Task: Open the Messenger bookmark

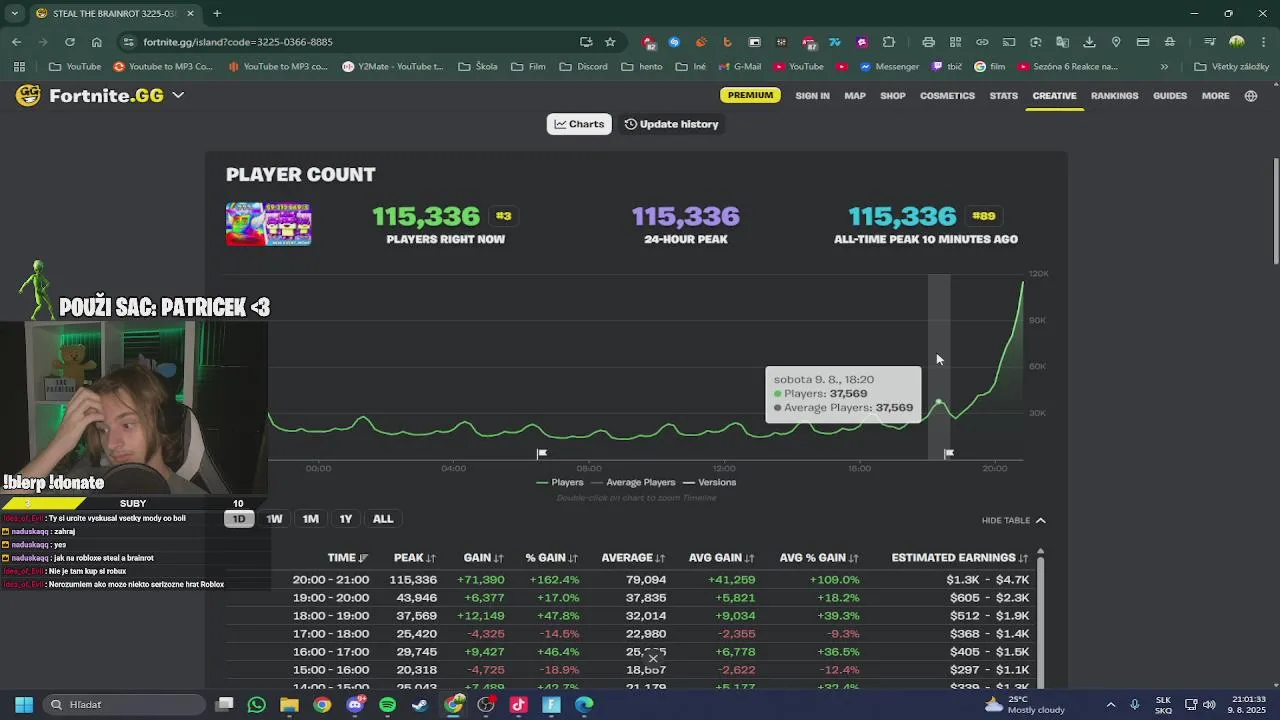Action: [888, 67]
